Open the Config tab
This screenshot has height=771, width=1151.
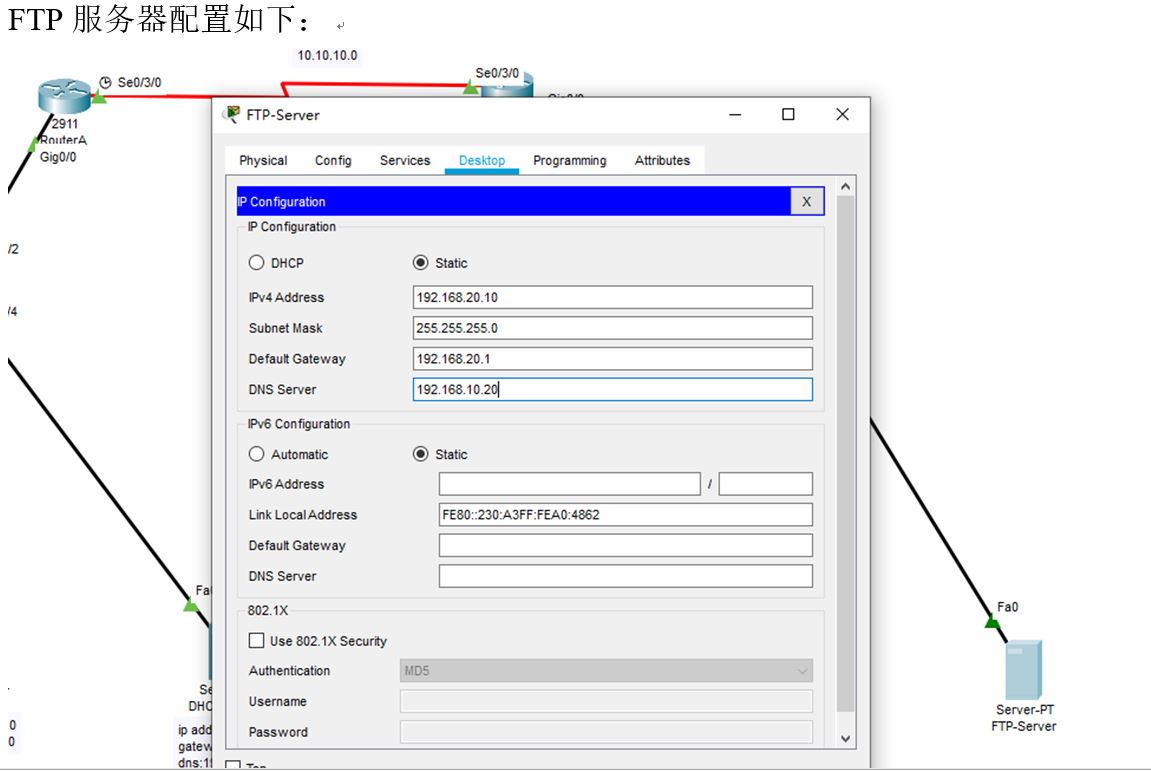[333, 160]
